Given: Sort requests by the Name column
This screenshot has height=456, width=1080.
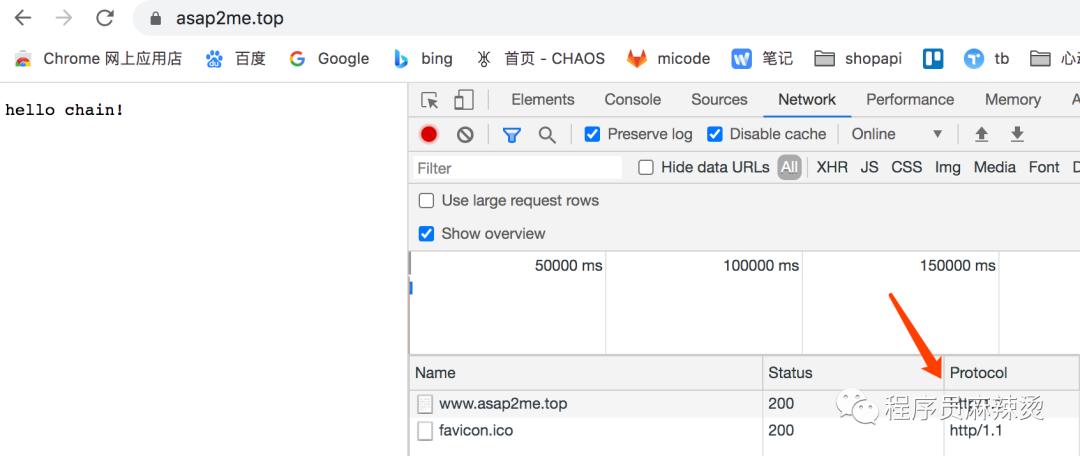Looking at the screenshot, I should (586, 373).
